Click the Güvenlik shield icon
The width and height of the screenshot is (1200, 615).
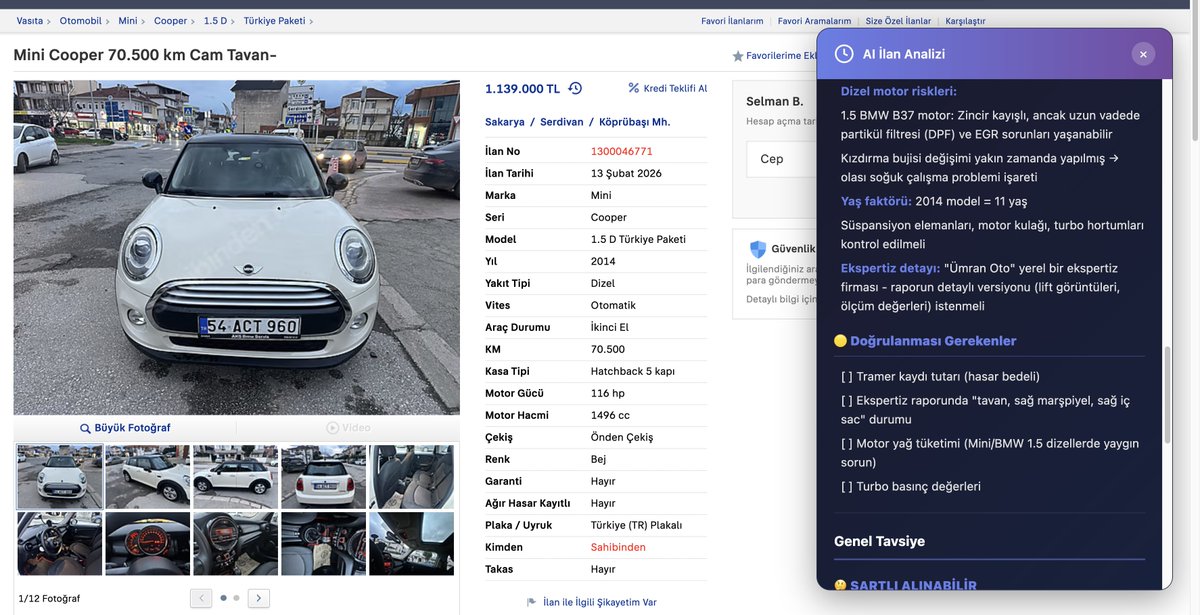click(757, 249)
